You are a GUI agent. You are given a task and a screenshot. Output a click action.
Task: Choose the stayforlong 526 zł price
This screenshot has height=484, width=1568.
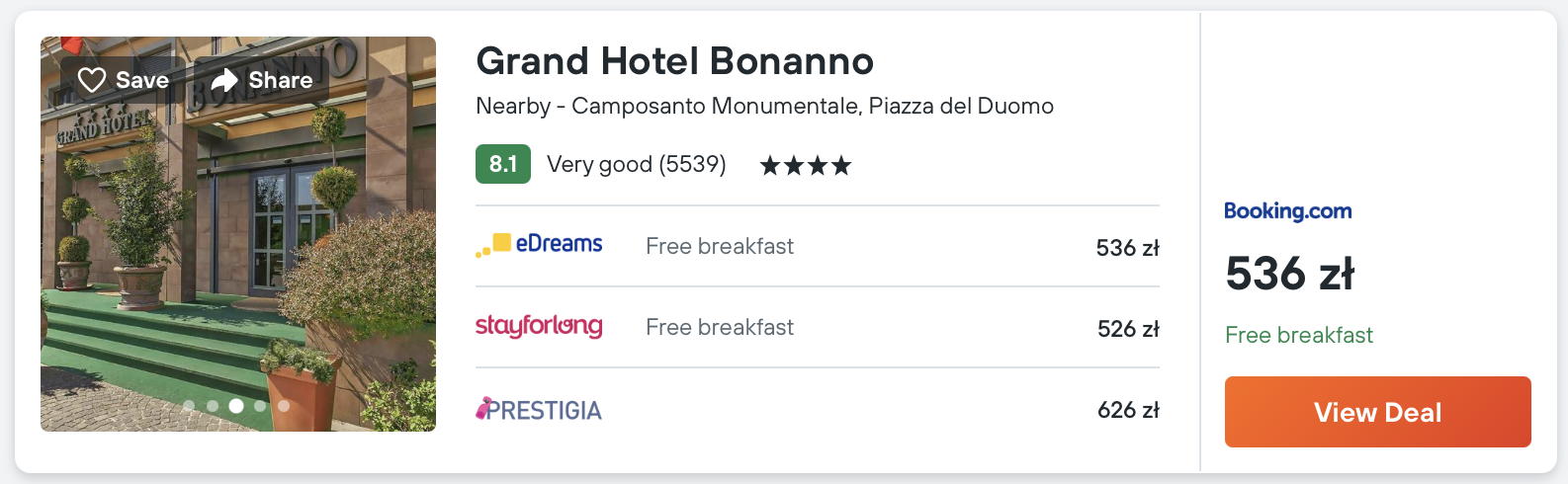tap(1127, 329)
